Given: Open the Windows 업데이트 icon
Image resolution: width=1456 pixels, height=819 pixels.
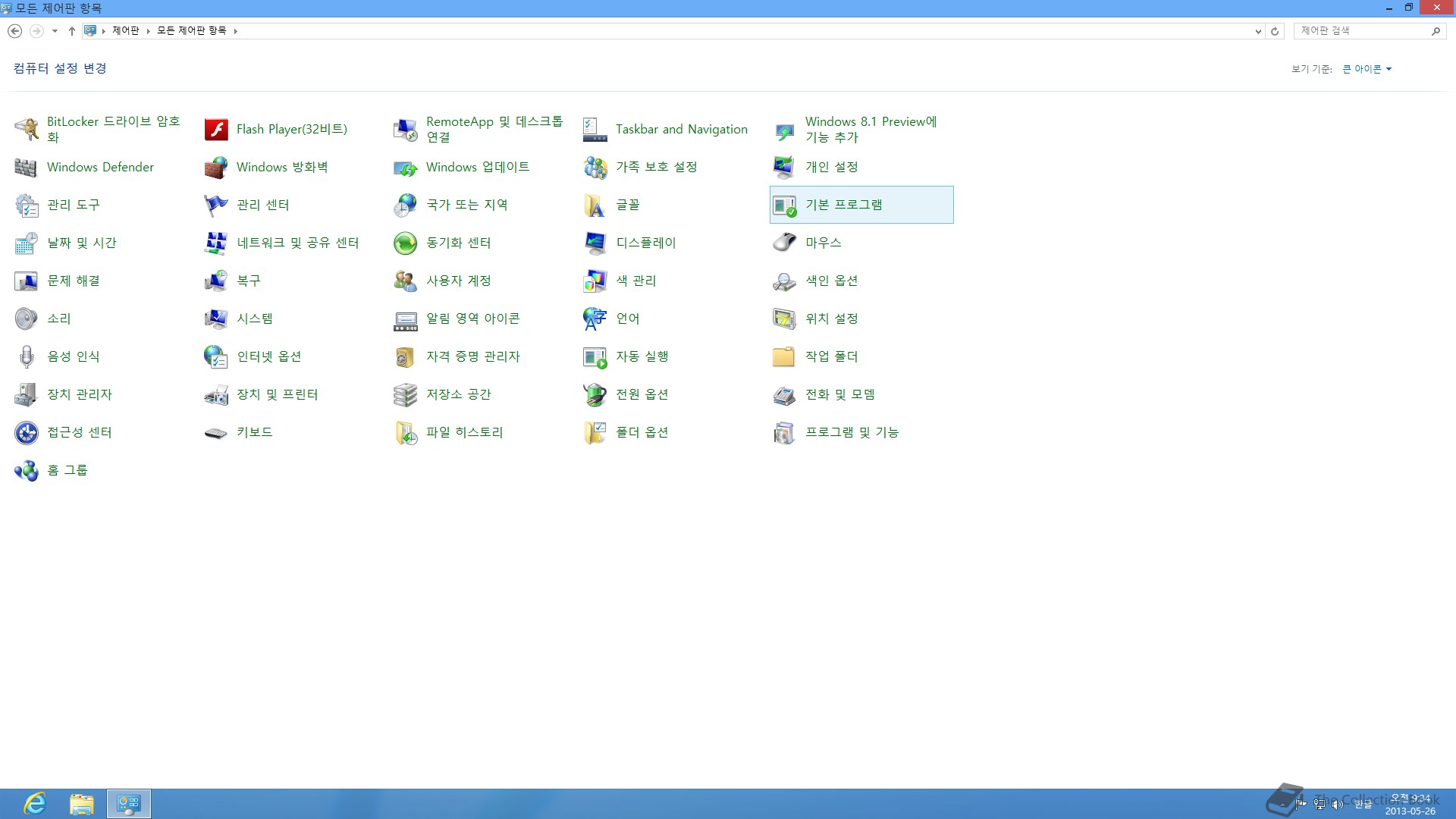Looking at the screenshot, I should click(406, 167).
